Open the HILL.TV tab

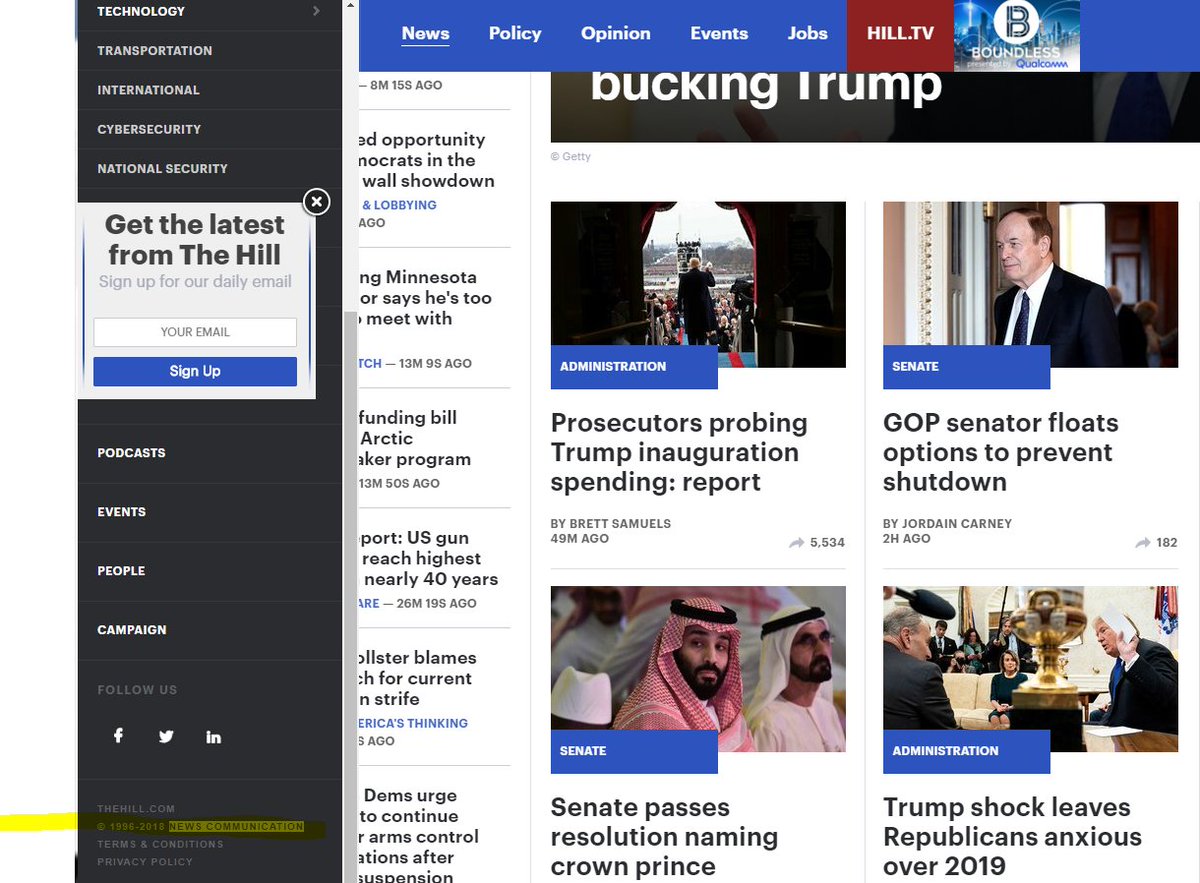click(x=900, y=34)
